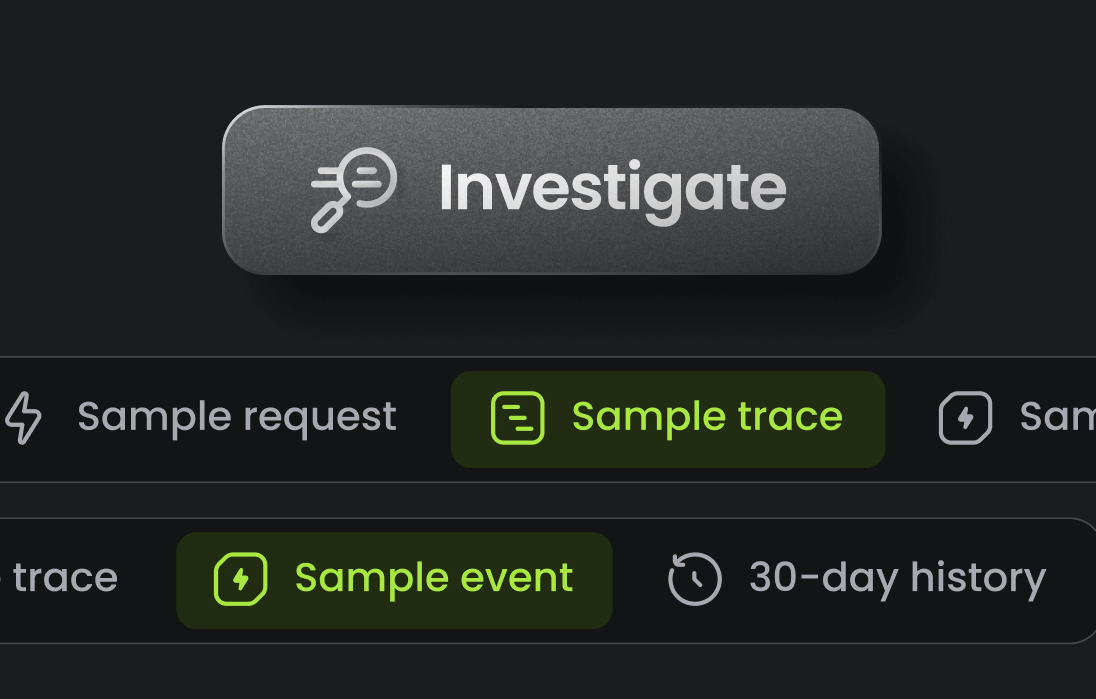Click the cut-off gray event icon, top row
1096x699 pixels.
(965, 418)
